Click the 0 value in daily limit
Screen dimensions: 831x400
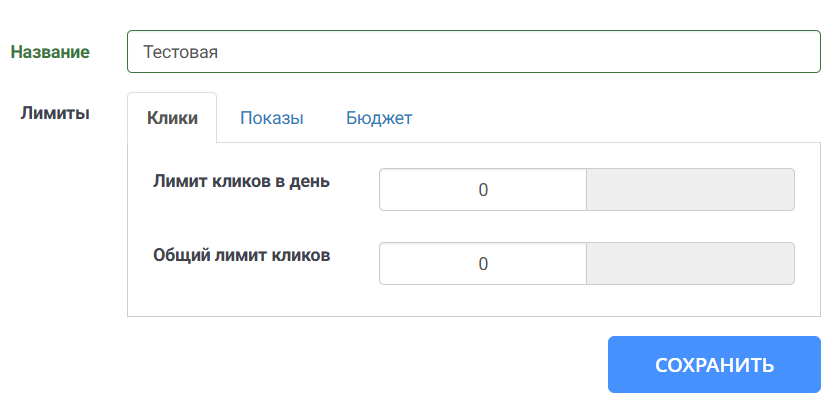(x=483, y=190)
